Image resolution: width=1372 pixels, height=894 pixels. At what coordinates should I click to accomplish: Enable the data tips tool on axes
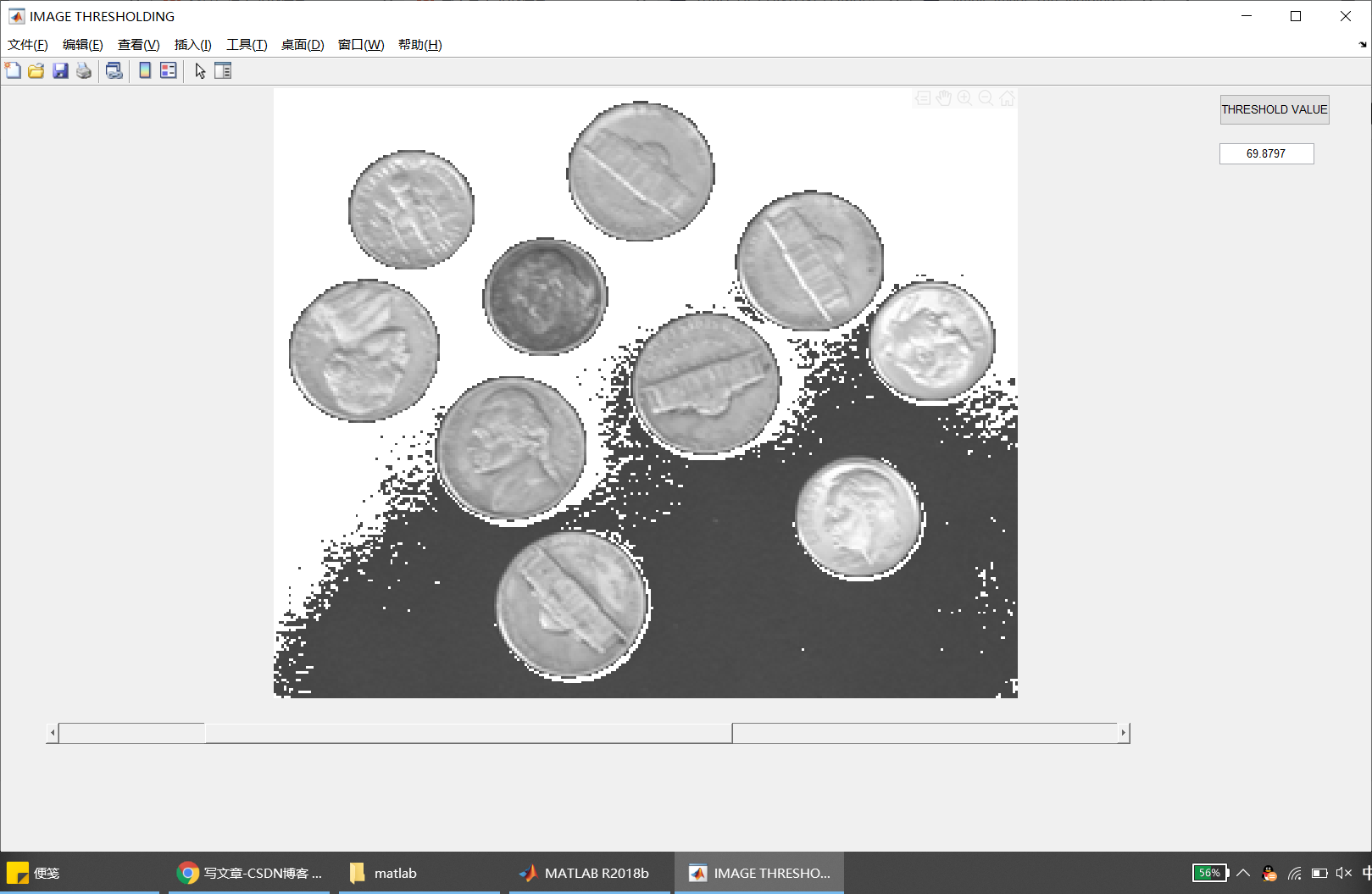[x=923, y=98]
